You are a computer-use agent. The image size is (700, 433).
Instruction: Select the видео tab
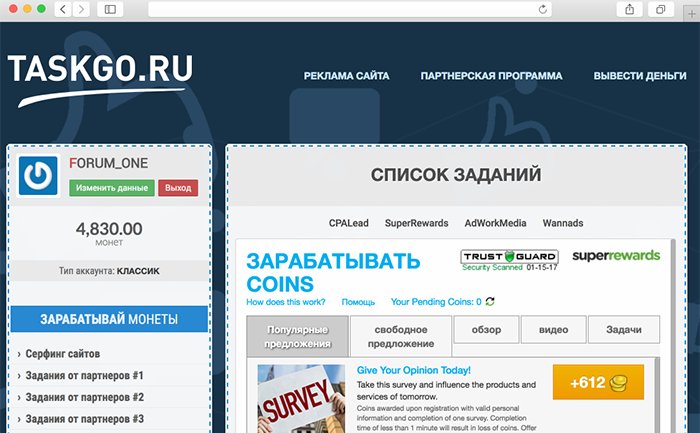coord(554,330)
